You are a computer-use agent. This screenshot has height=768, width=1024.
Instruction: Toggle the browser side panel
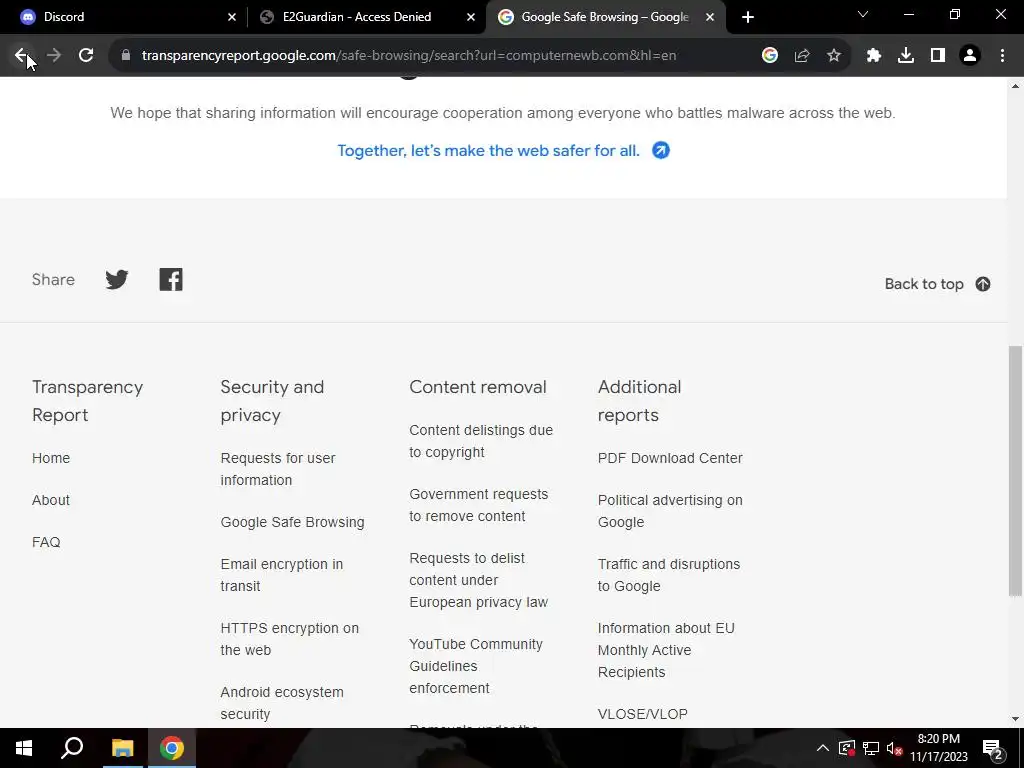click(938, 56)
